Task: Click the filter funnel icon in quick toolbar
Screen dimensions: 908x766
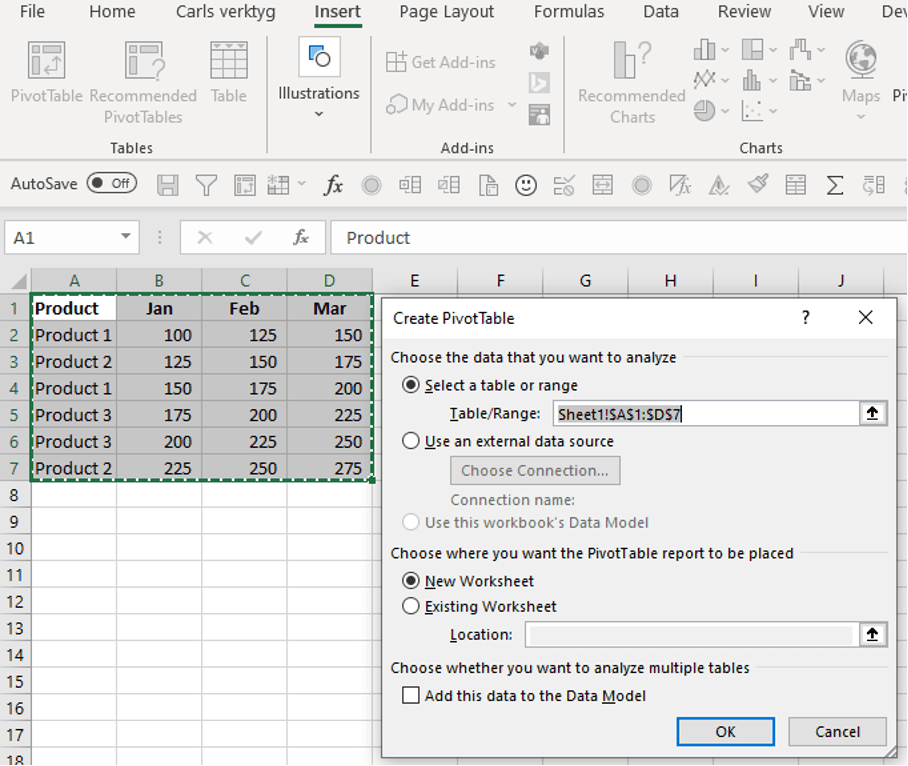Action: pos(206,185)
